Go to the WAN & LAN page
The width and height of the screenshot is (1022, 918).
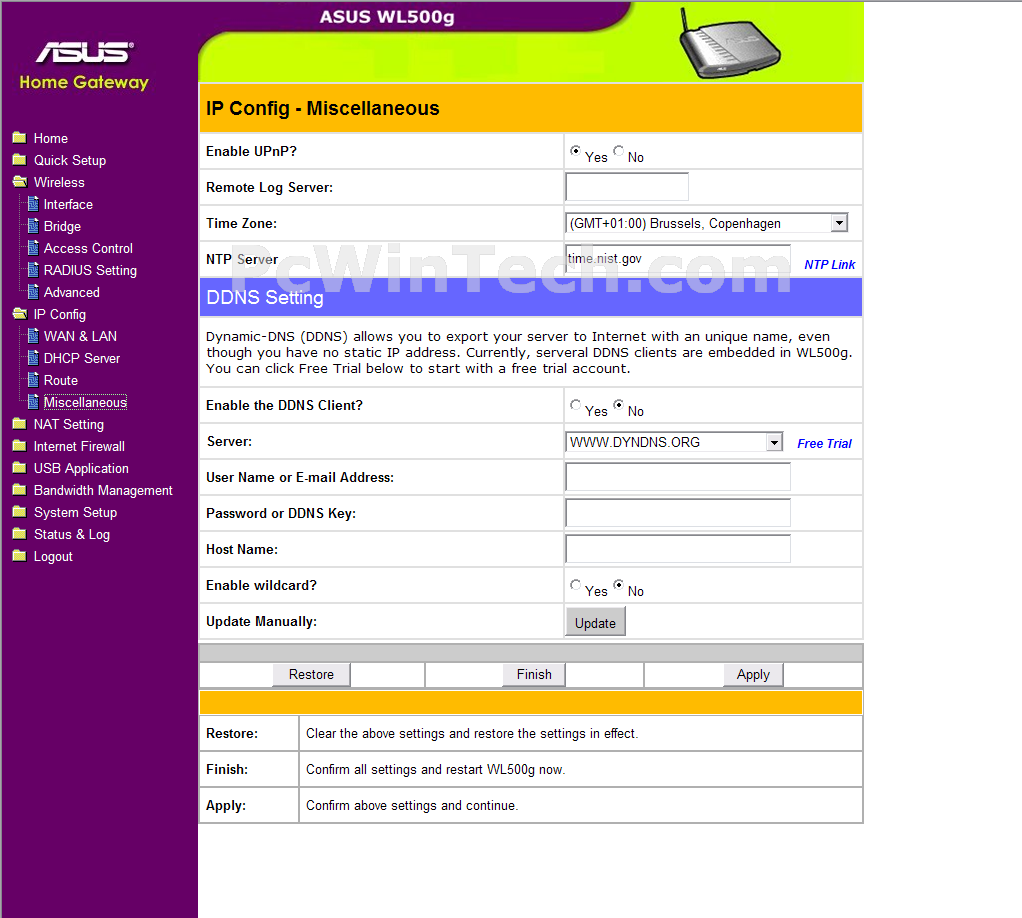click(80, 336)
